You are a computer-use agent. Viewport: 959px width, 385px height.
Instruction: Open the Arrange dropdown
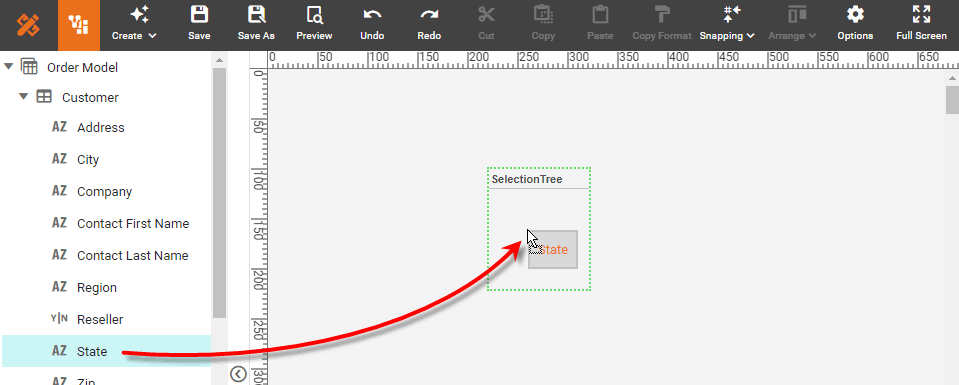click(x=793, y=24)
